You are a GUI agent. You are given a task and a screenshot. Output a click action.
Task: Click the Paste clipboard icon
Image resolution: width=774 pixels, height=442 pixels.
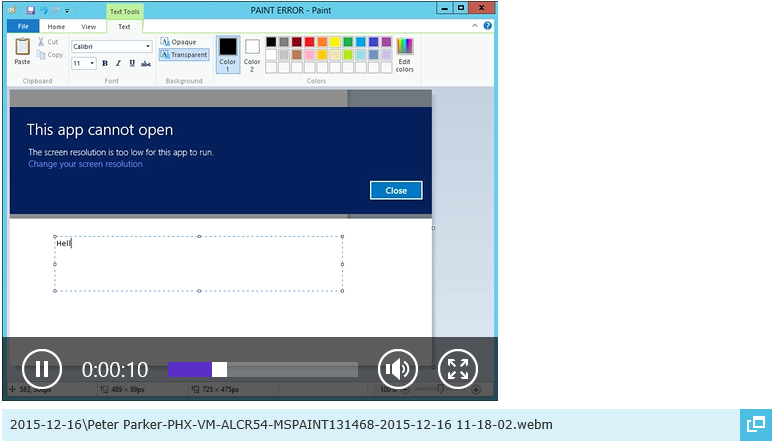(x=22, y=47)
